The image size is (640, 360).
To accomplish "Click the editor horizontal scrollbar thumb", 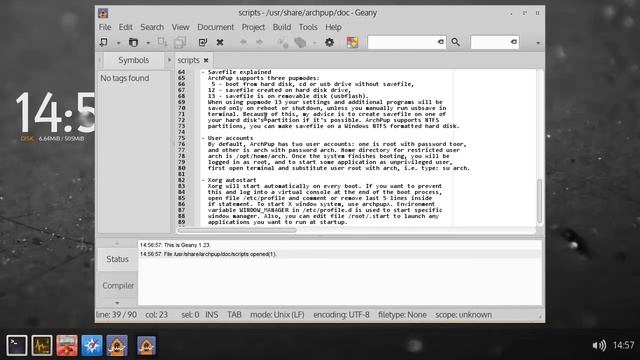I will coord(237,231).
